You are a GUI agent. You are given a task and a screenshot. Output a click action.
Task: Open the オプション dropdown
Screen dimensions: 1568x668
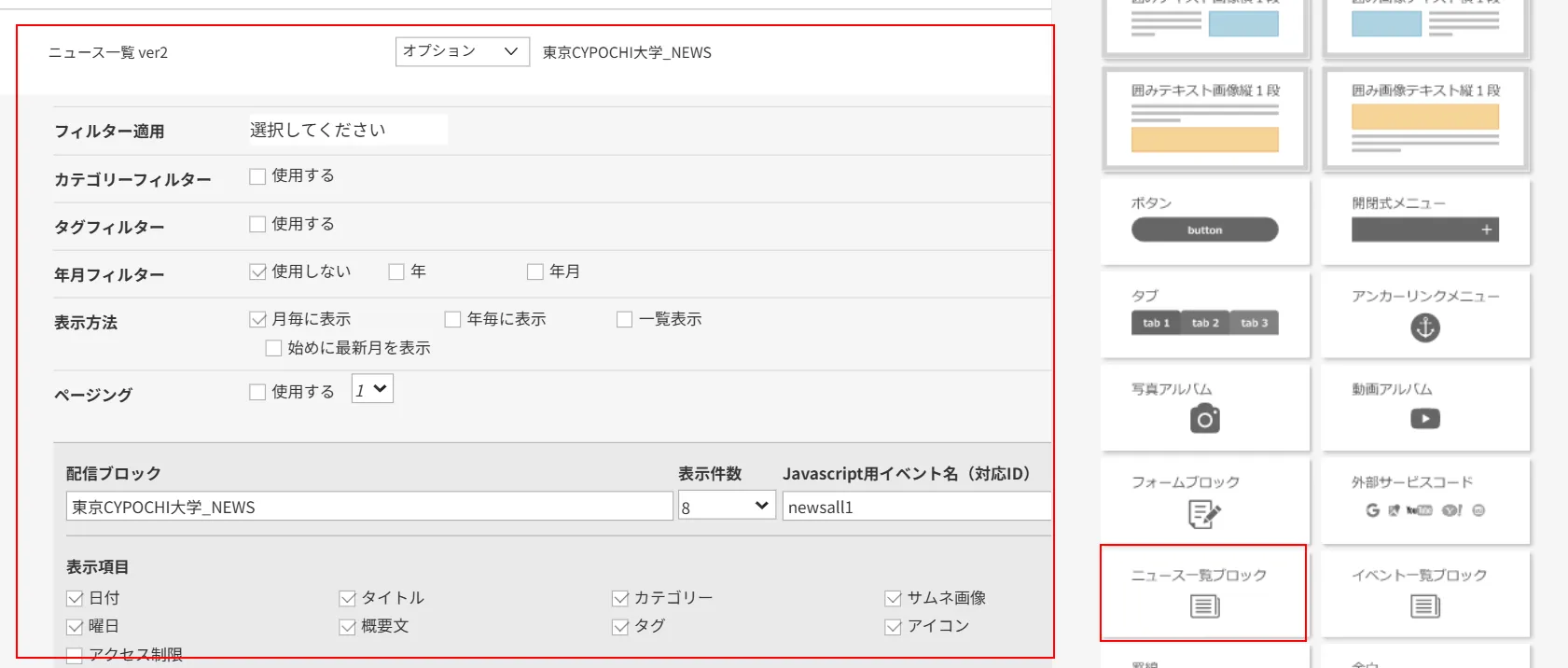[x=463, y=51]
